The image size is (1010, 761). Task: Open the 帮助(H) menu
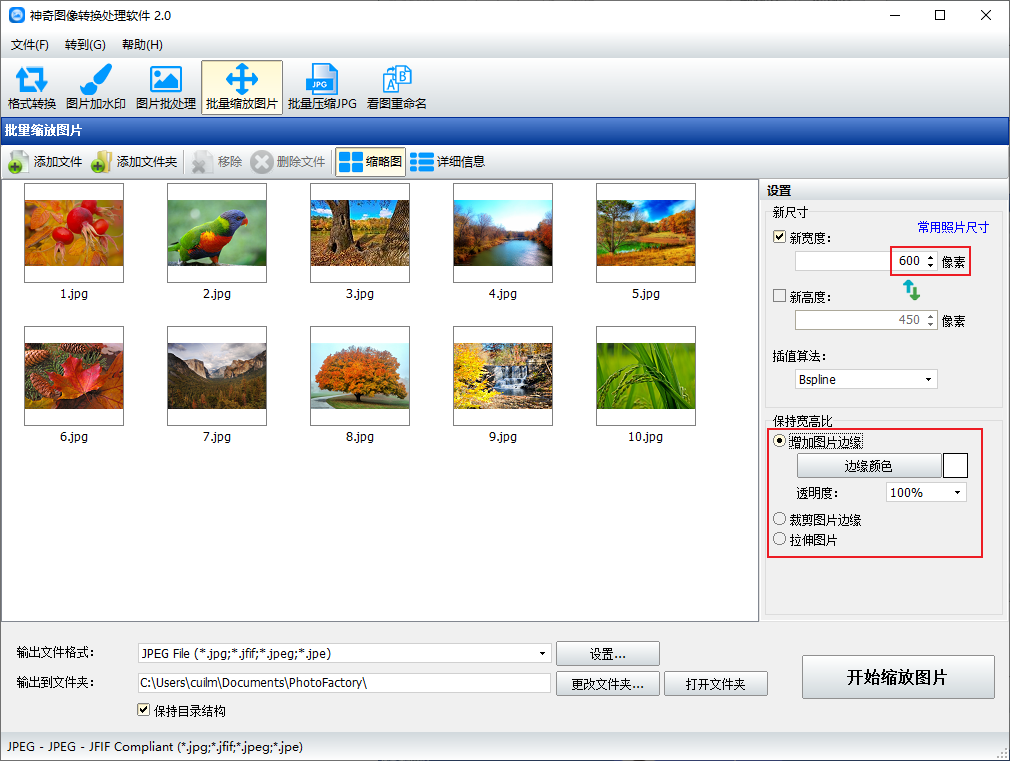tap(142, 44)
